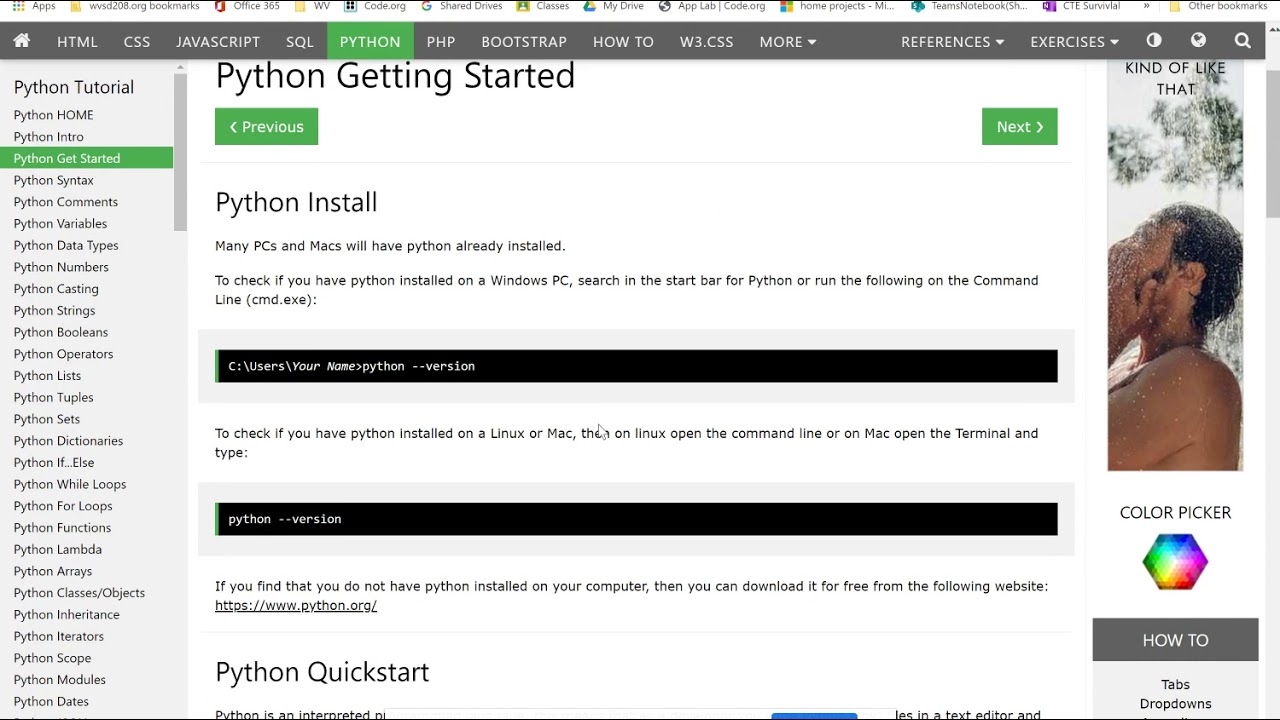Open the search magnifier icon
The height and width of the screenshot is (720, 1280).
point(1242,41)
